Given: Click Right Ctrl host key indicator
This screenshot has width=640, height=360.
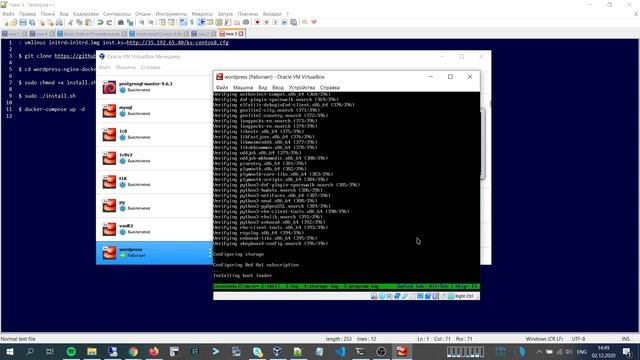Looking at the screenshot, I should coord(464,296).
